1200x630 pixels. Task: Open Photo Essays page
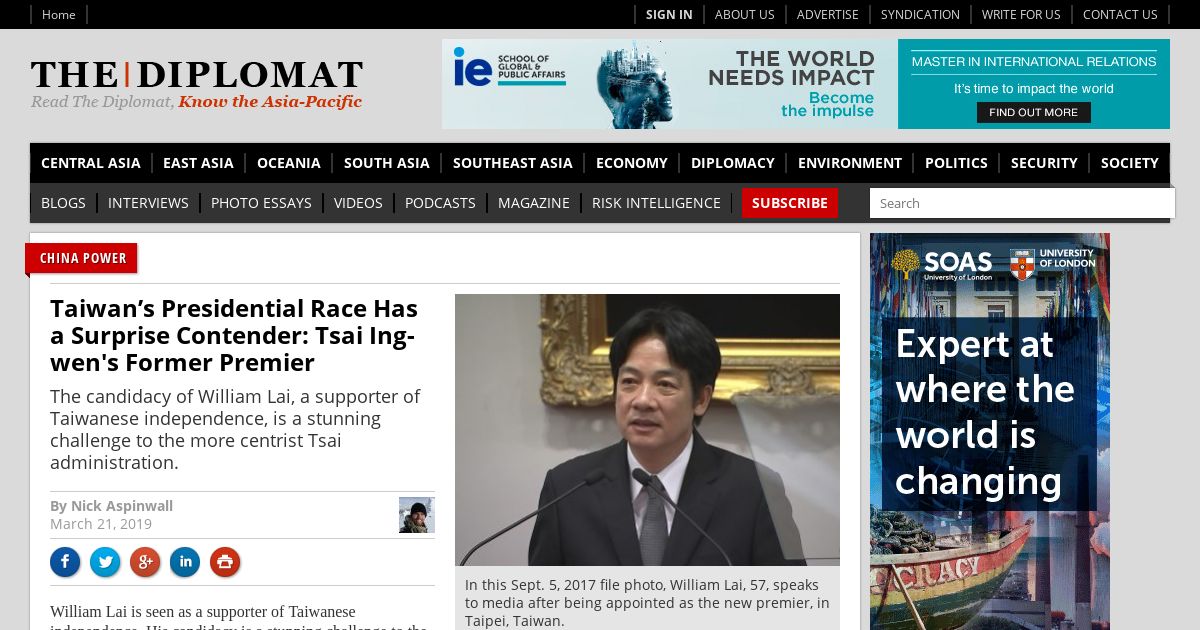point(261,203)
